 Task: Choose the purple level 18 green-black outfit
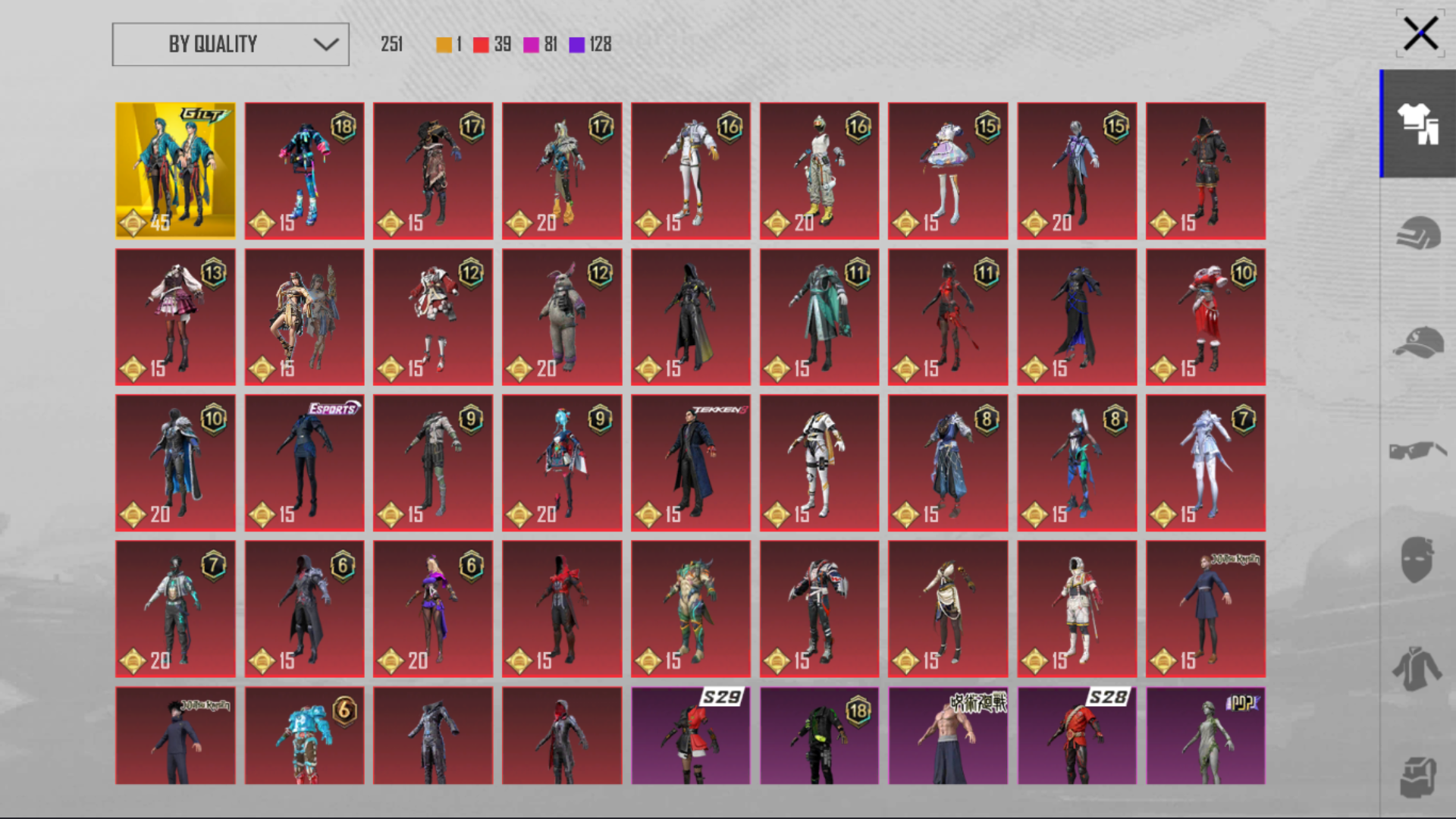[x=820, y=736]
